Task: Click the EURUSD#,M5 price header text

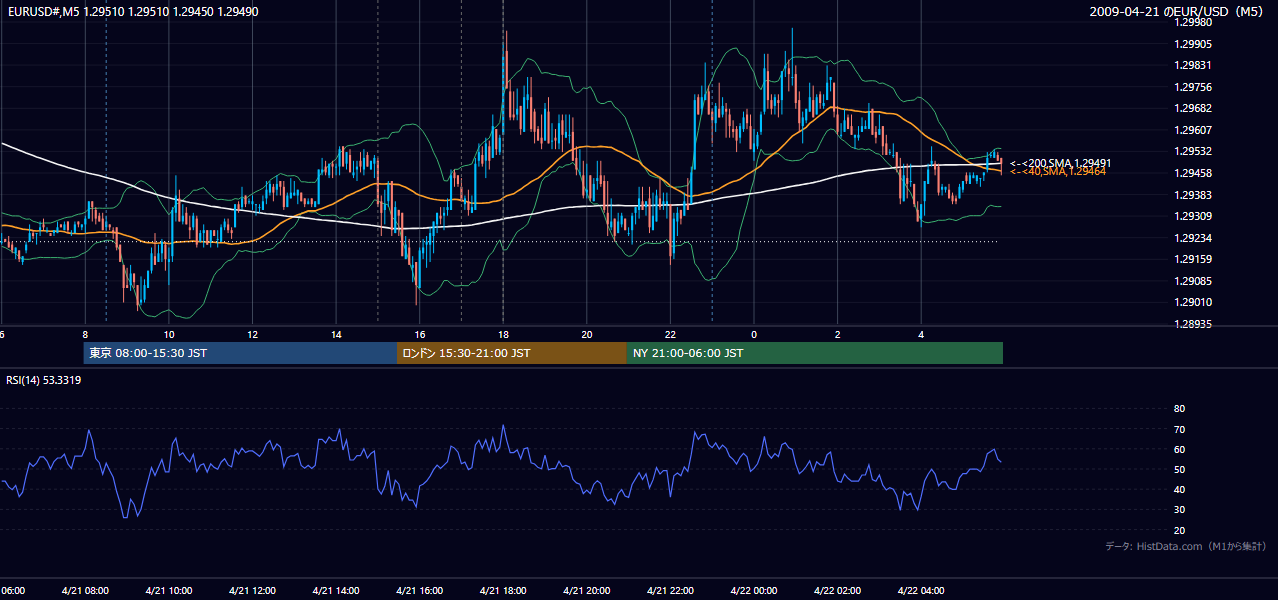Action: coord(131,11)
